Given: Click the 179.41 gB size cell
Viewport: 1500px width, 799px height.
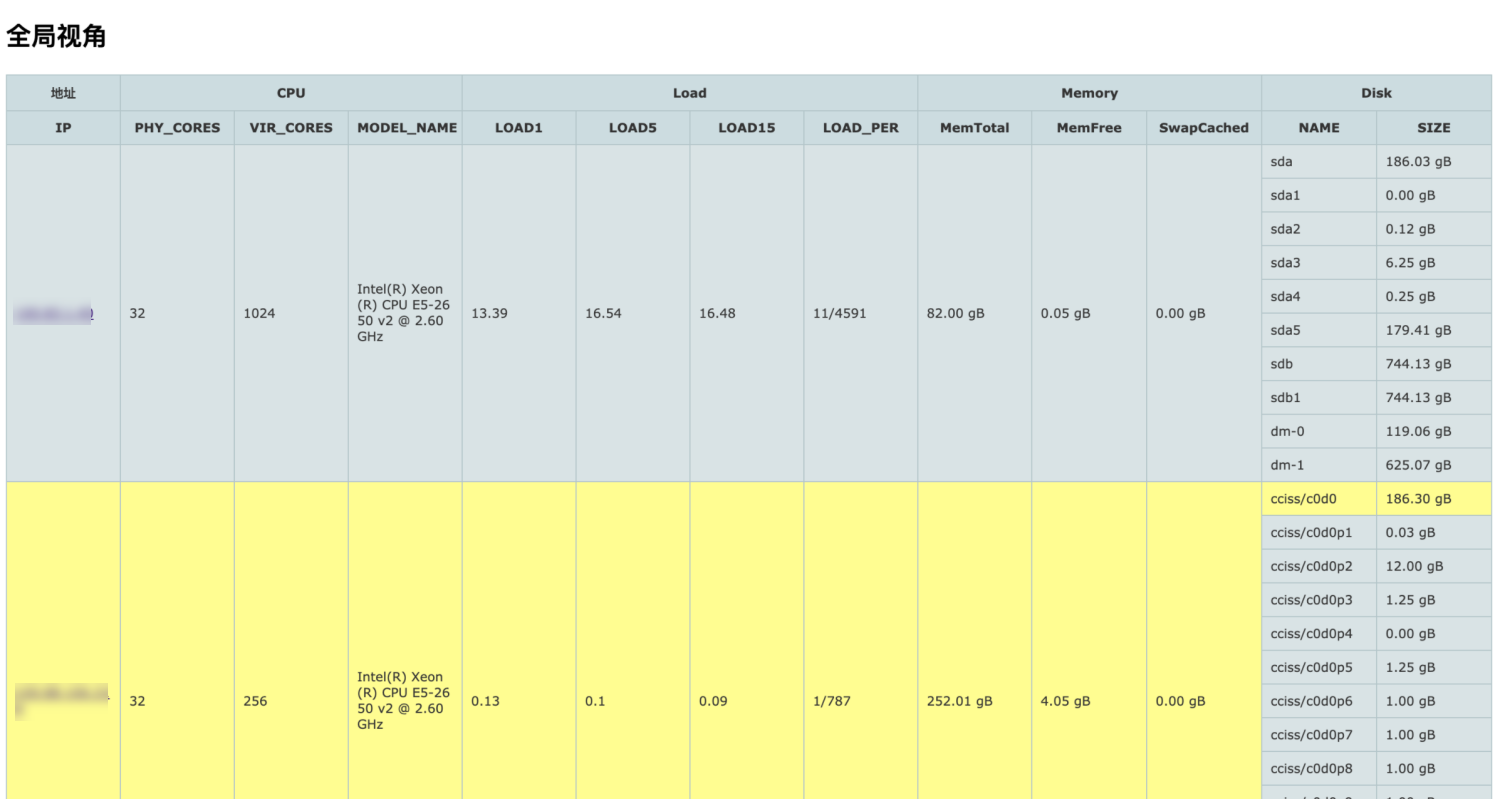Looking at the screenshot, I should pos(1434,331).
